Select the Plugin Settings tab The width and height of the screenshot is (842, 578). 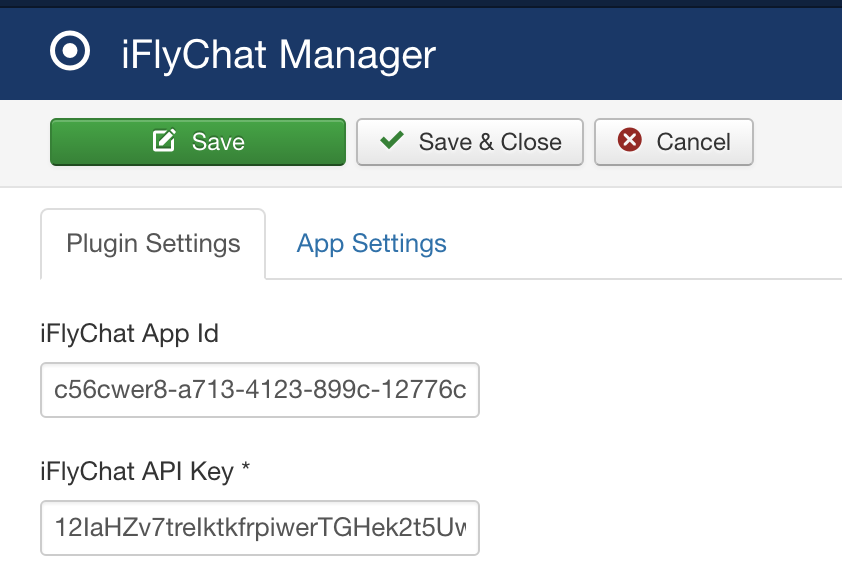(153, 244)
